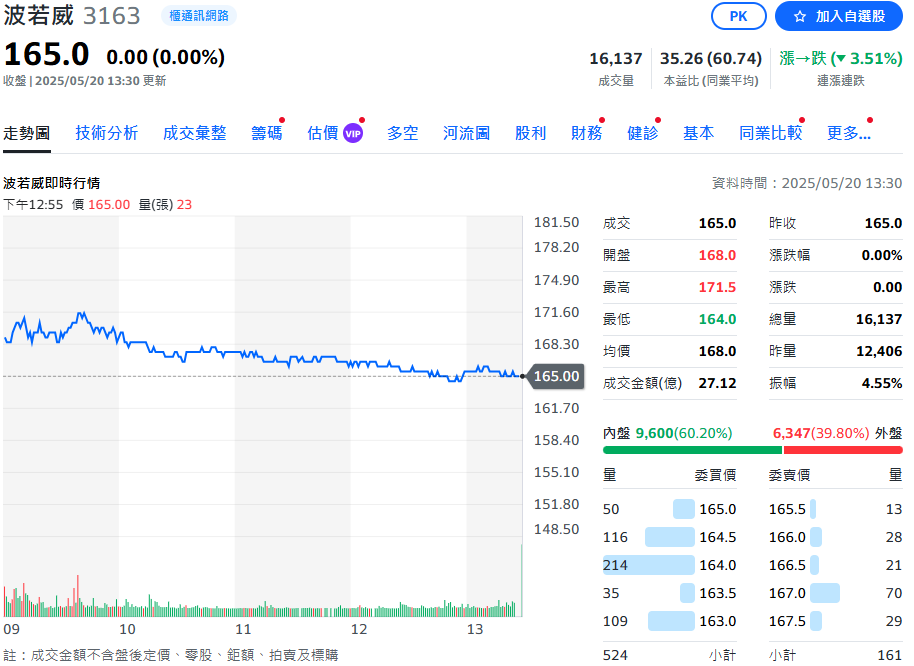Click the 148.50 y-axis label

556,529
